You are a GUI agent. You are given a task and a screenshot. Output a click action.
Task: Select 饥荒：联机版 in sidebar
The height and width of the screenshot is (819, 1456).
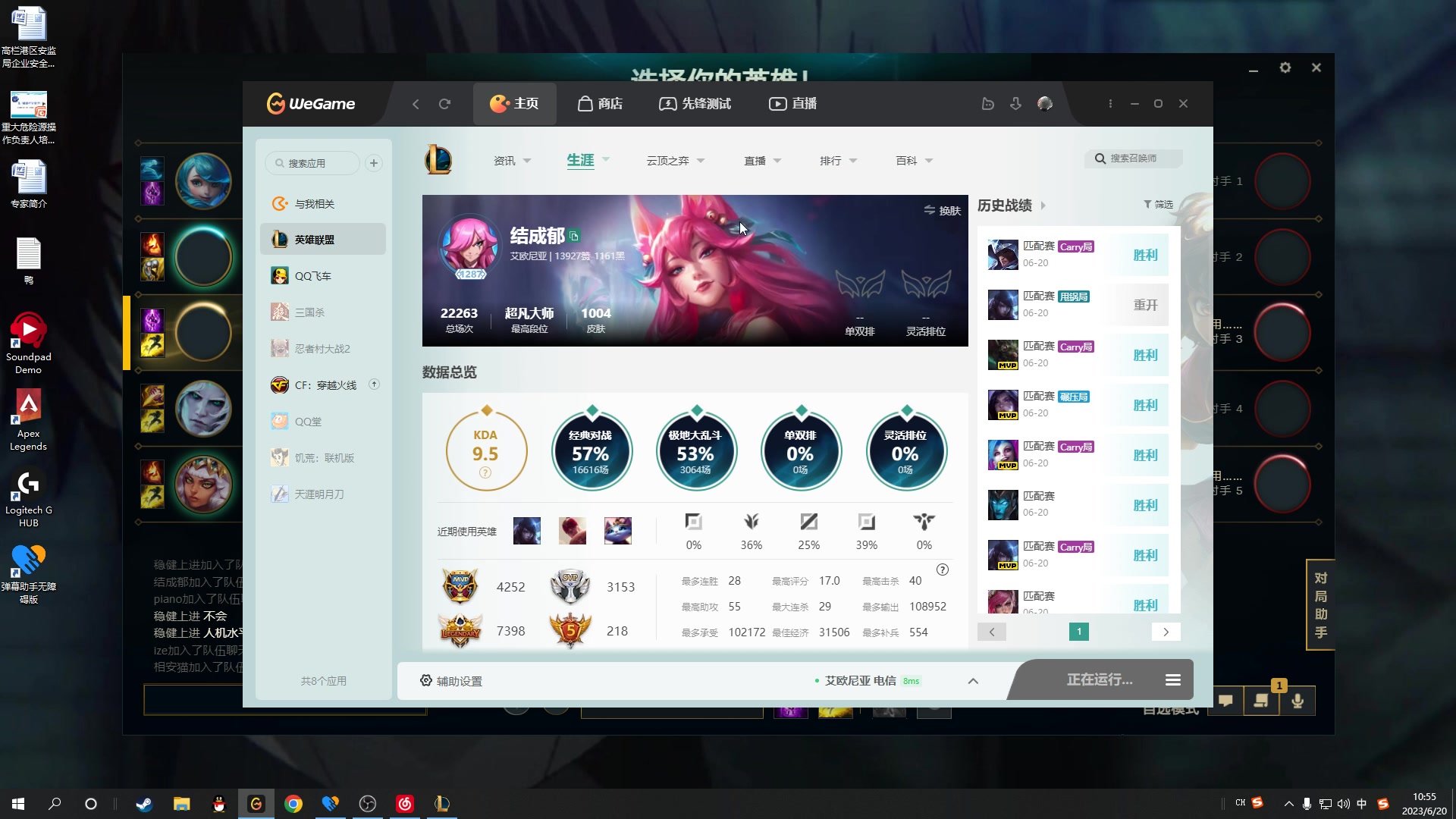click(x=323, y=458)
